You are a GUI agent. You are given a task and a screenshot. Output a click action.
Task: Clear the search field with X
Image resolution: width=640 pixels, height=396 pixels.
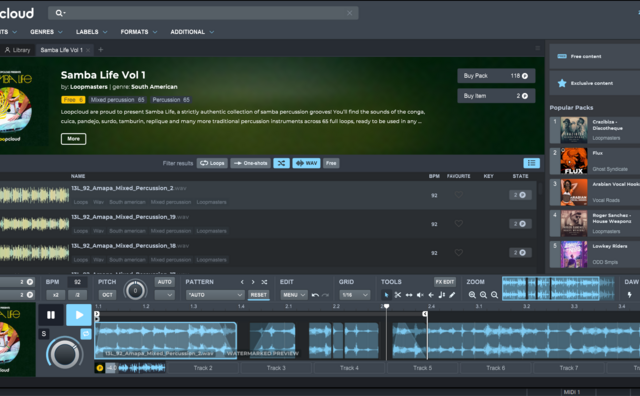349,13
